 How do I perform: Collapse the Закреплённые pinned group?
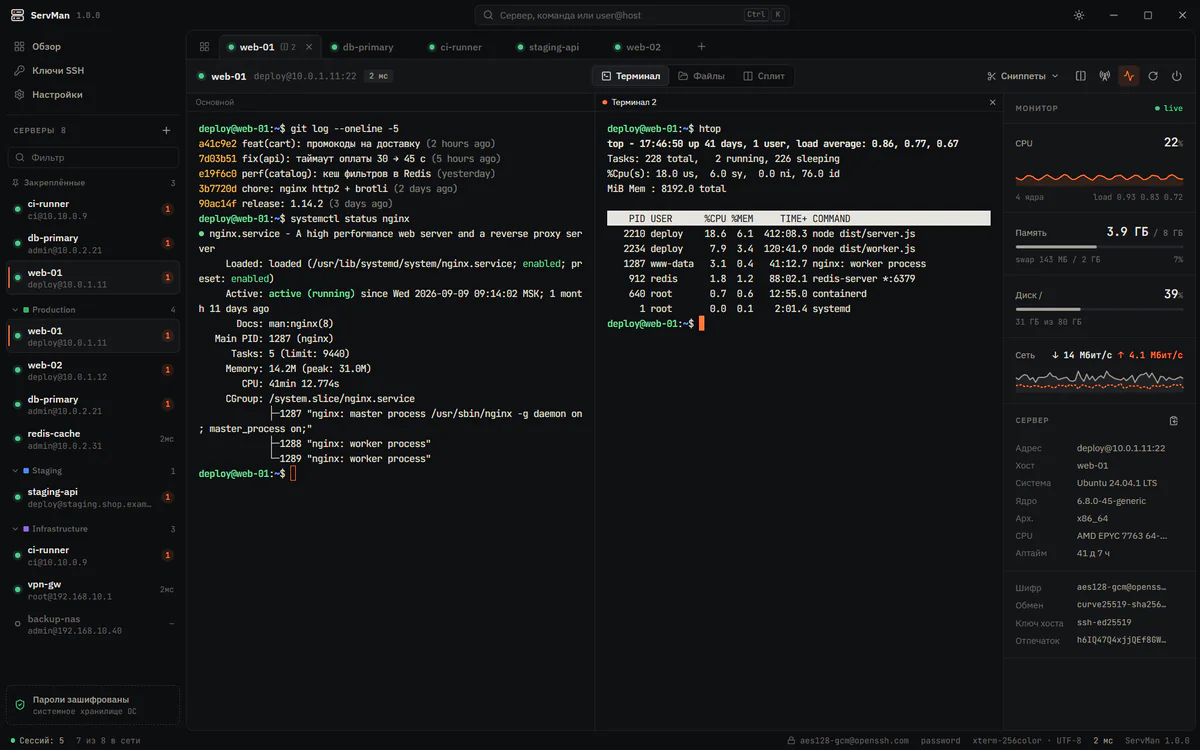click(93, 183)
